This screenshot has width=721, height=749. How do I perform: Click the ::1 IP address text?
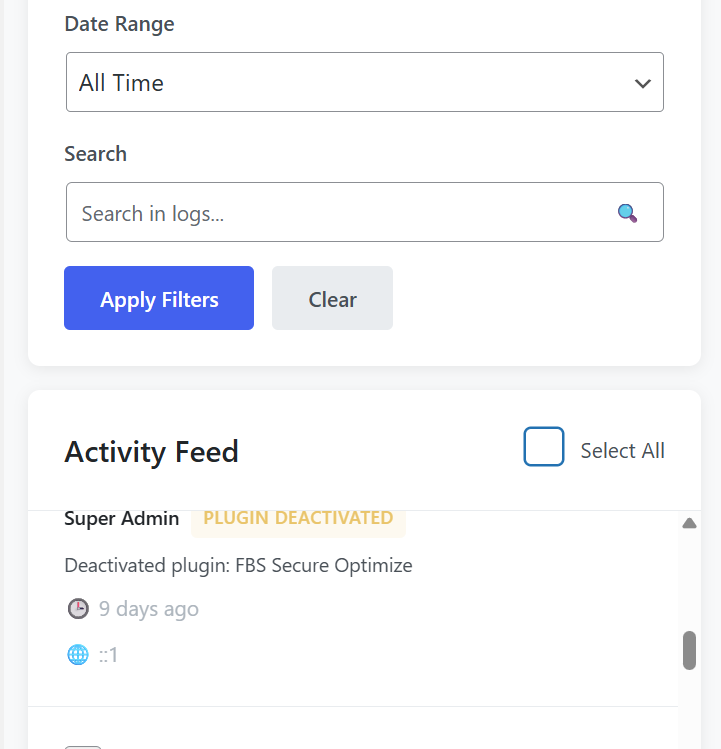(108, 655)
